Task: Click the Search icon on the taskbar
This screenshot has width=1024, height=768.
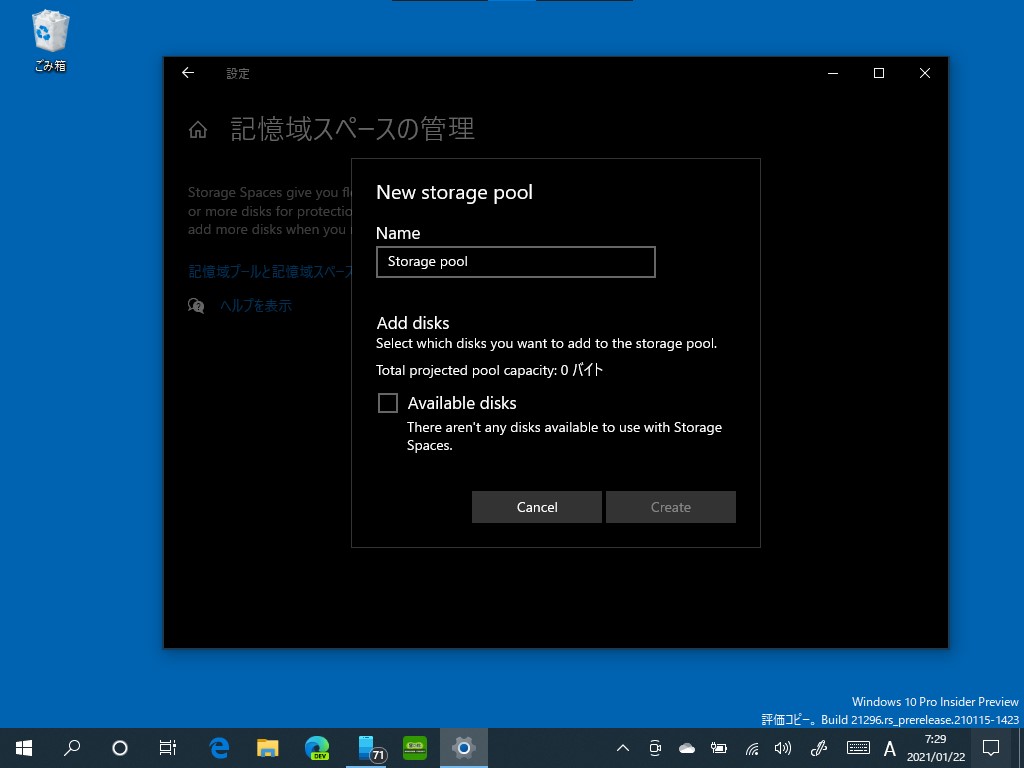Action: click(71, 747)
